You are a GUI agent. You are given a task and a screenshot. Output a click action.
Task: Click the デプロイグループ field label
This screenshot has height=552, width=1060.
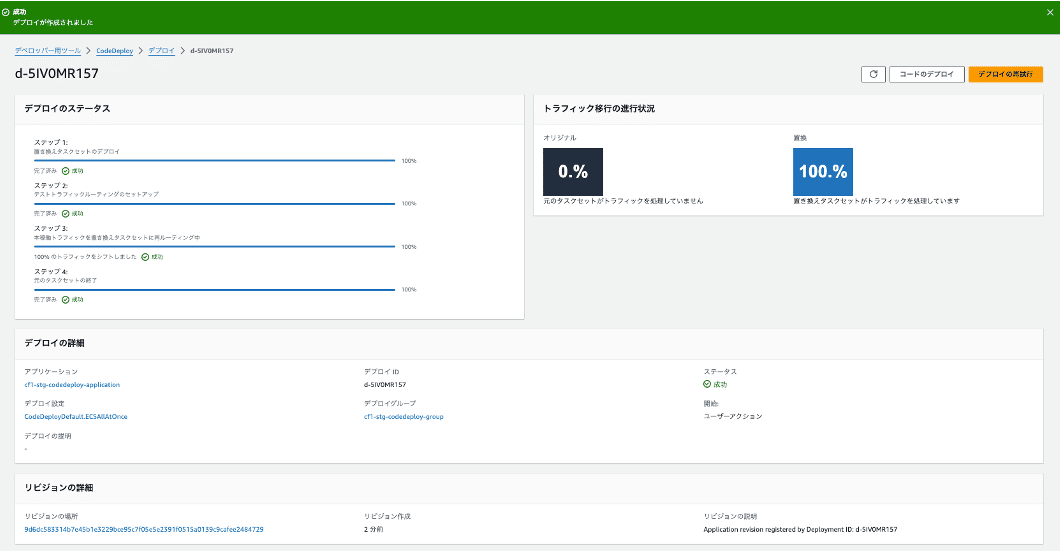point(389,403)
